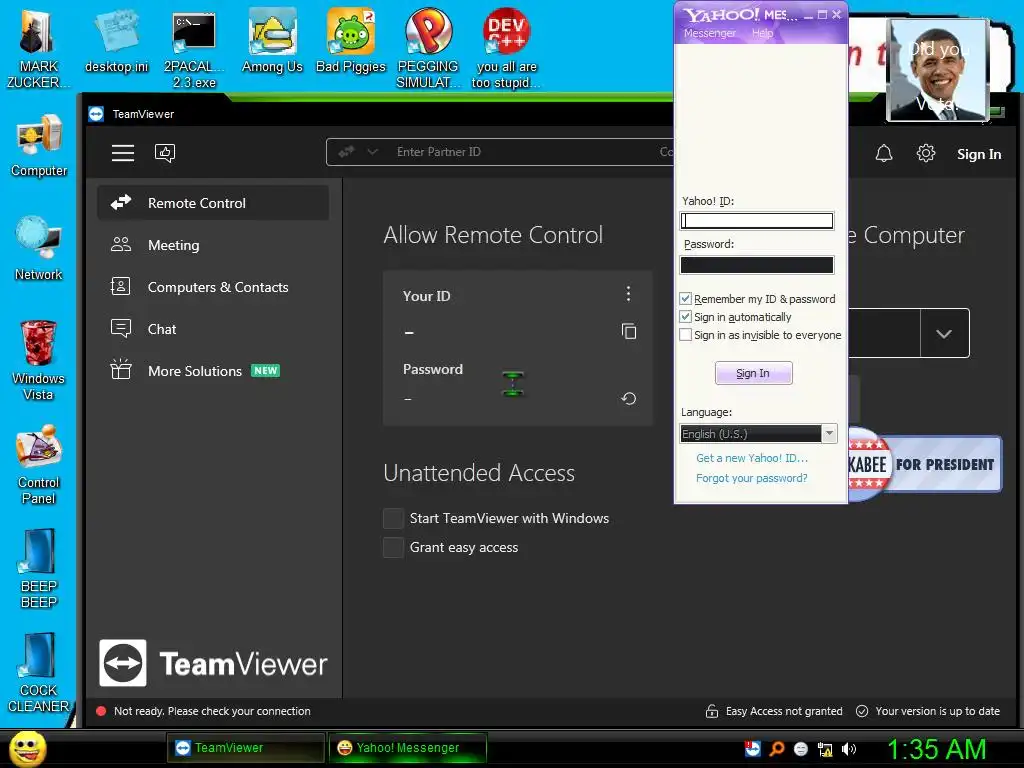
Task: Click the network tray icon
Action: tap(825, 749)
